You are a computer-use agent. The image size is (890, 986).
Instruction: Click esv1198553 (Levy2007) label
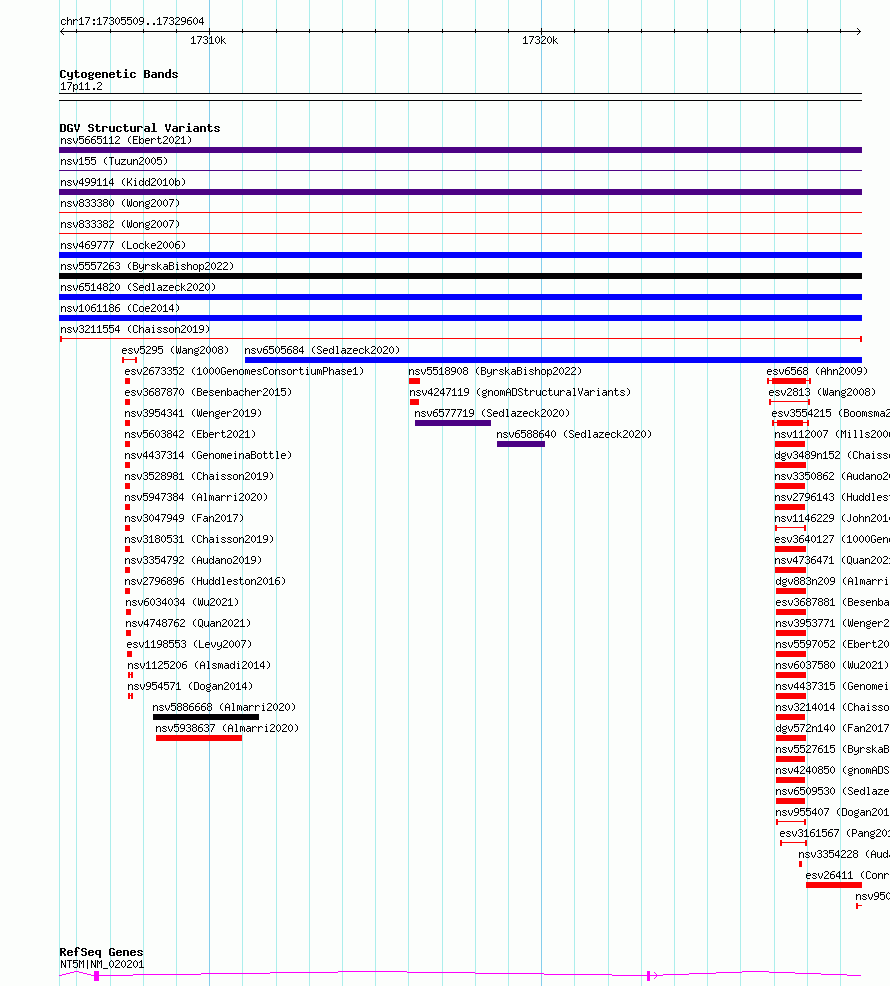tap(189, 644)
